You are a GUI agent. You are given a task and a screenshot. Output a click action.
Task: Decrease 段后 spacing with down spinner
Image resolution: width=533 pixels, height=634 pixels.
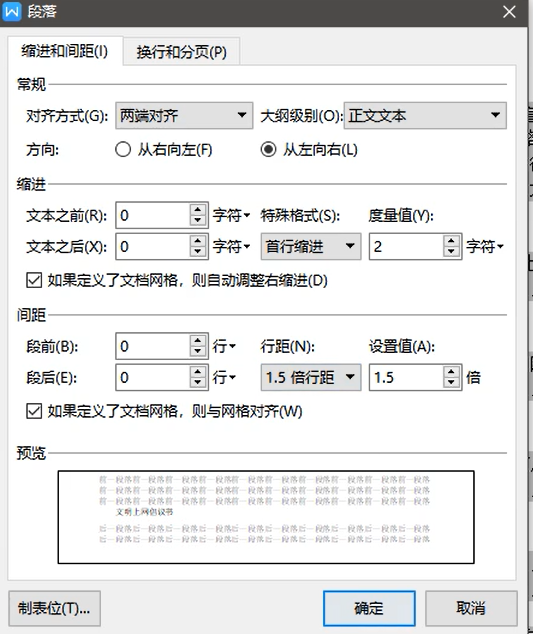coord(198,383)
